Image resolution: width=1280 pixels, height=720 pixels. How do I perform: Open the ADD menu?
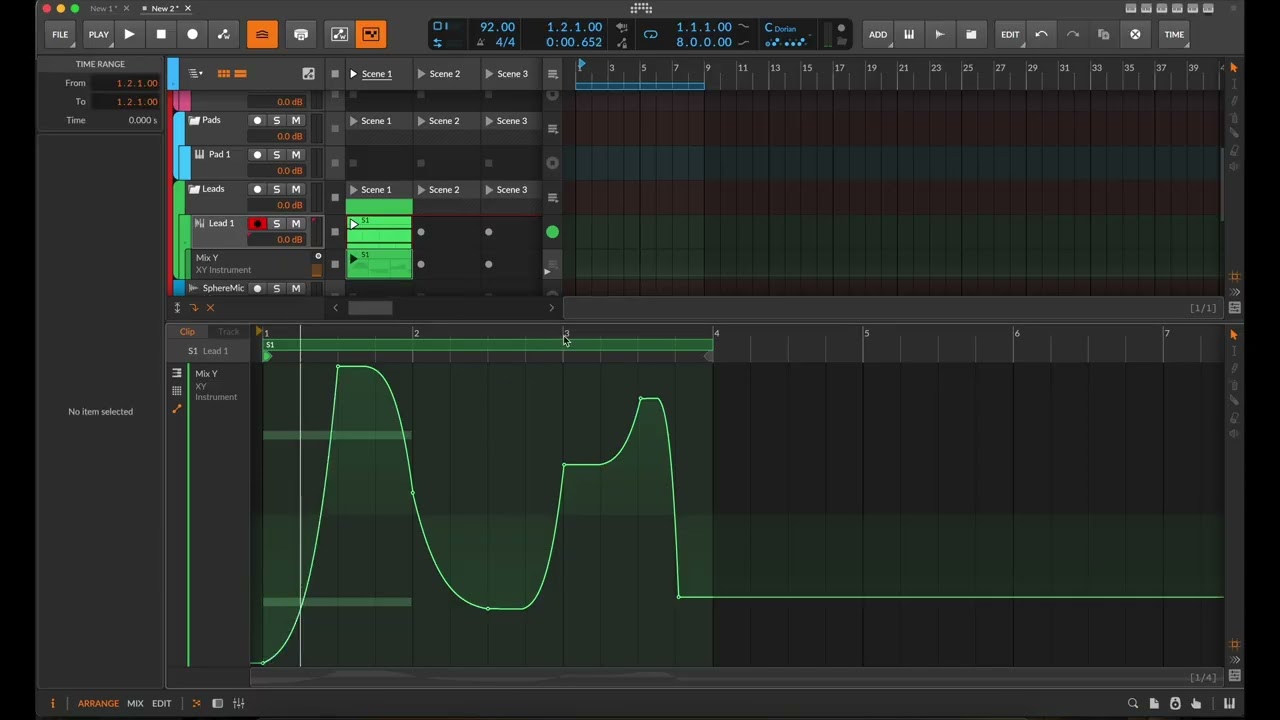tap(878, 34)
